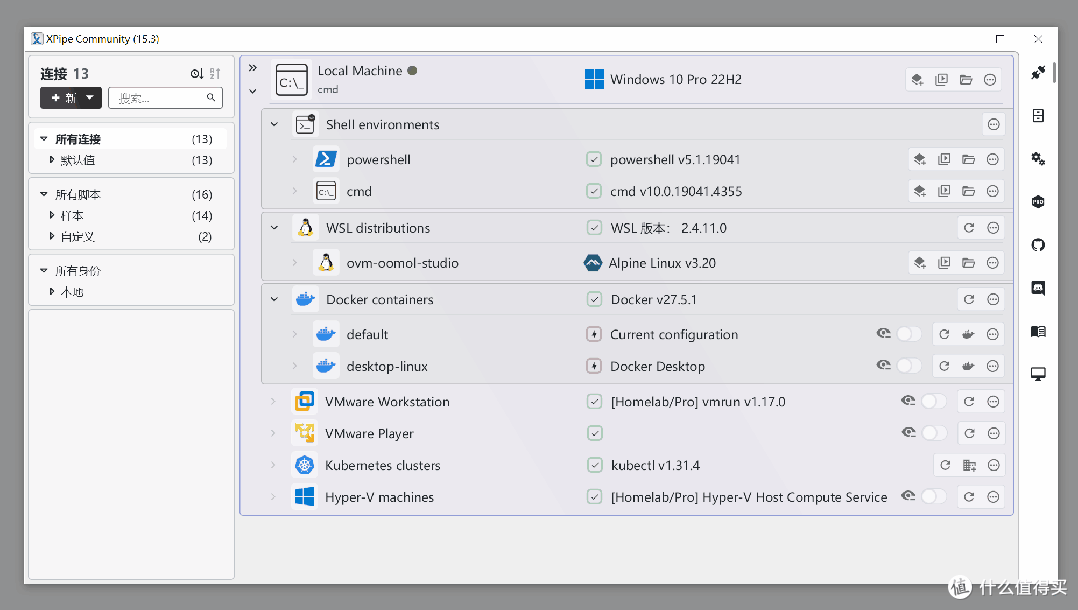Image resolution: width=1078 pixels, height=610 pixels.
Task: Browse files in powershell row
Action: pyautogui.click(x=969, y=160)
